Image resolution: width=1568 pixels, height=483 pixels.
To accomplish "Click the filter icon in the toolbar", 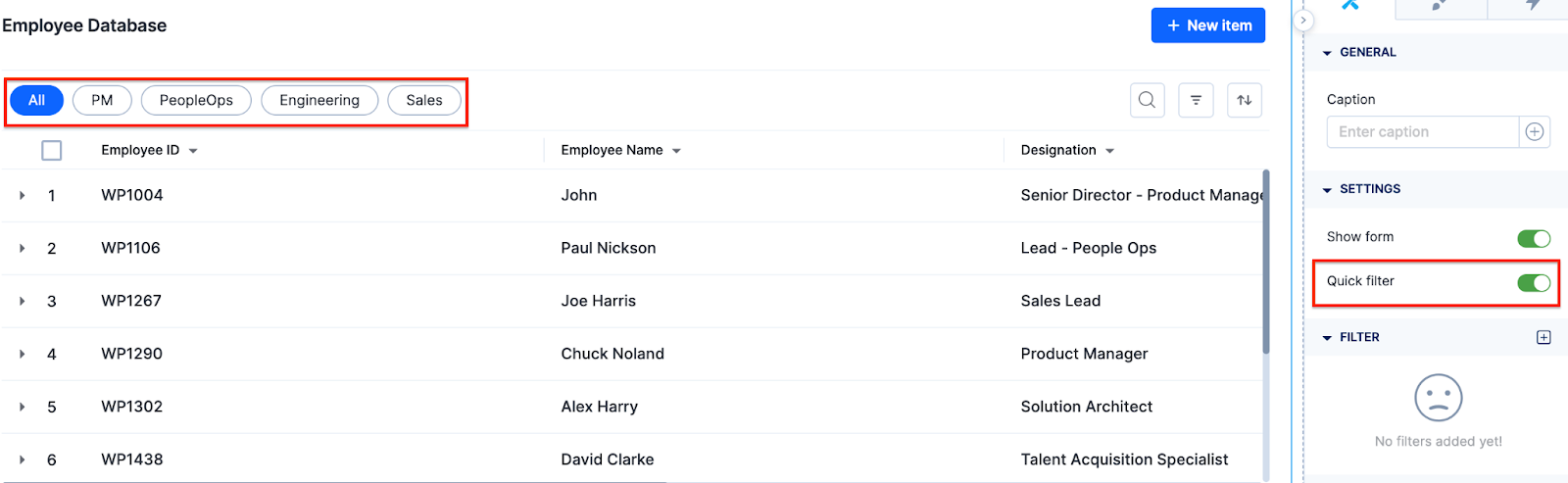I will pyautogui.click(x=1196, y=100).
